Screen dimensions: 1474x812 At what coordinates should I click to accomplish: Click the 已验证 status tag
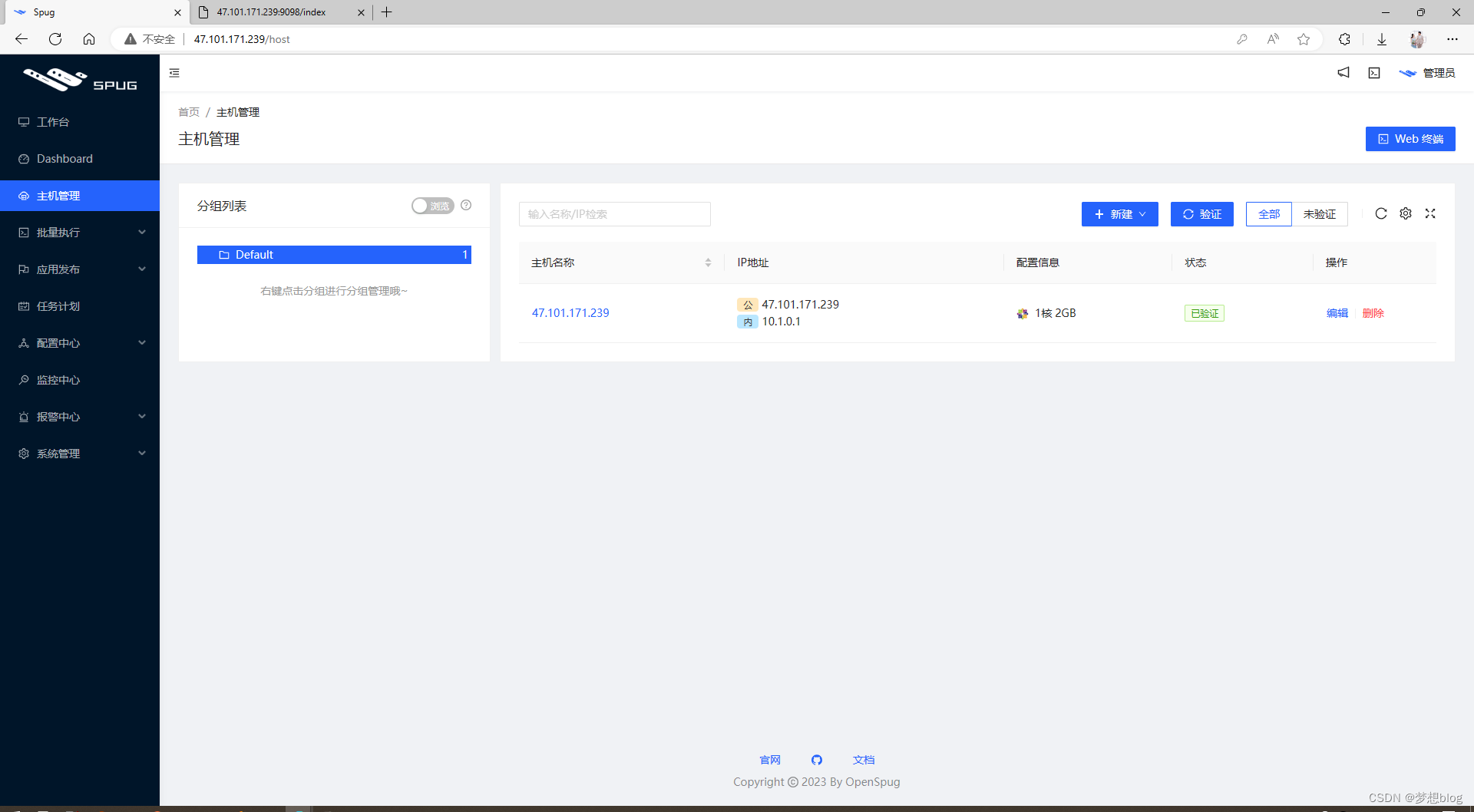tap(1205, 313)
